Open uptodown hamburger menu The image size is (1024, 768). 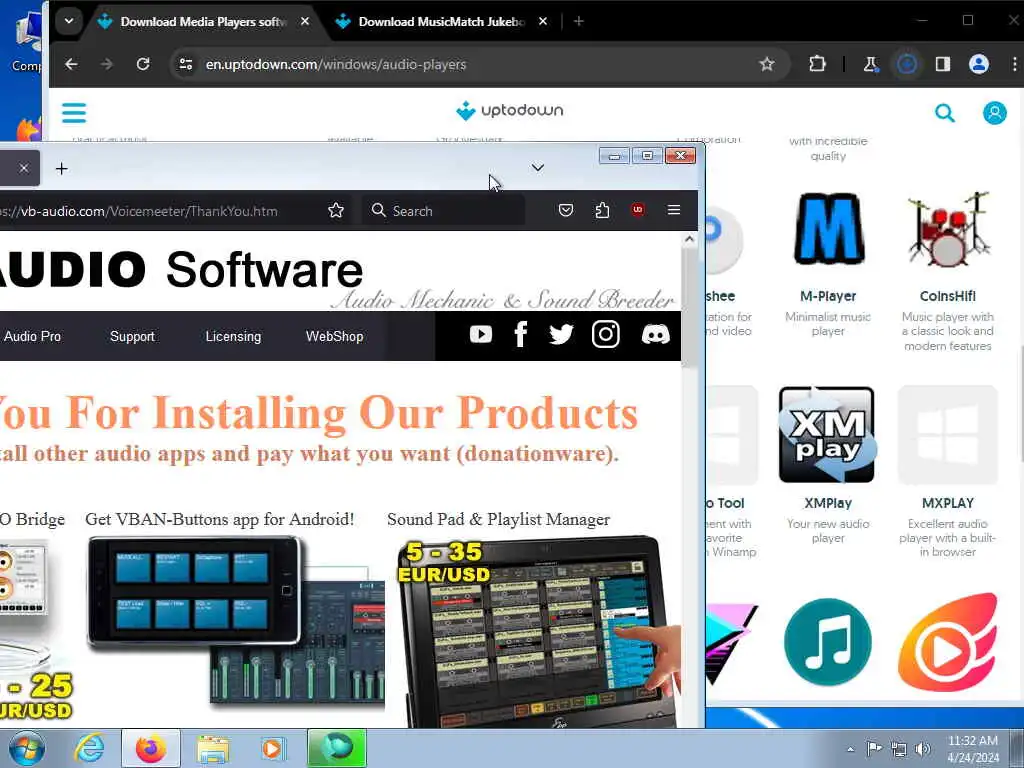[x=74, y=112]
